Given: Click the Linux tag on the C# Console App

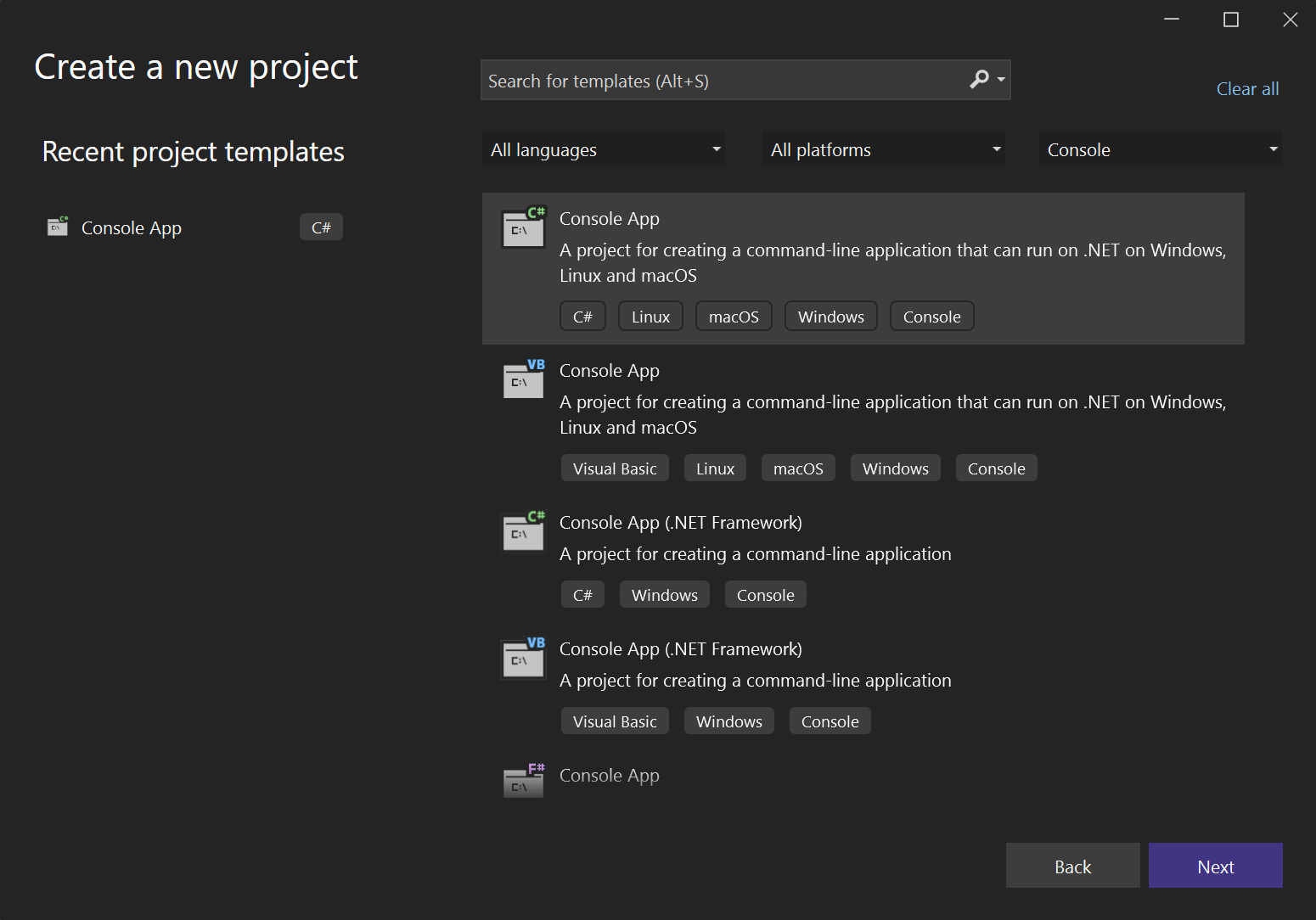Looking at the screenshot, I should (x=650, y=316).
